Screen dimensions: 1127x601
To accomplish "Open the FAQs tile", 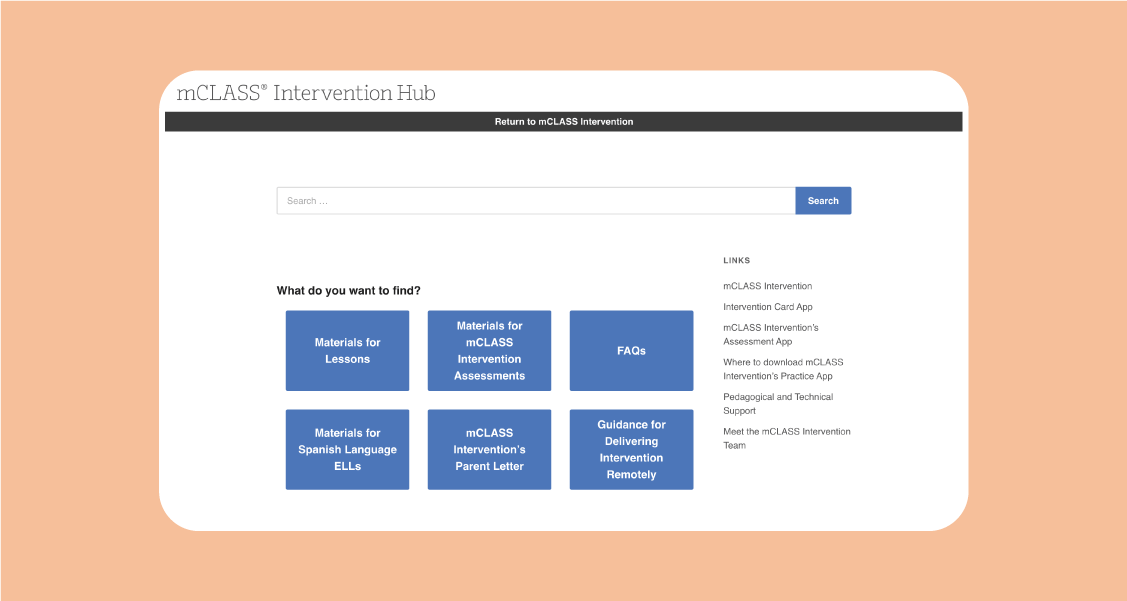I will (x=631, y=351).
